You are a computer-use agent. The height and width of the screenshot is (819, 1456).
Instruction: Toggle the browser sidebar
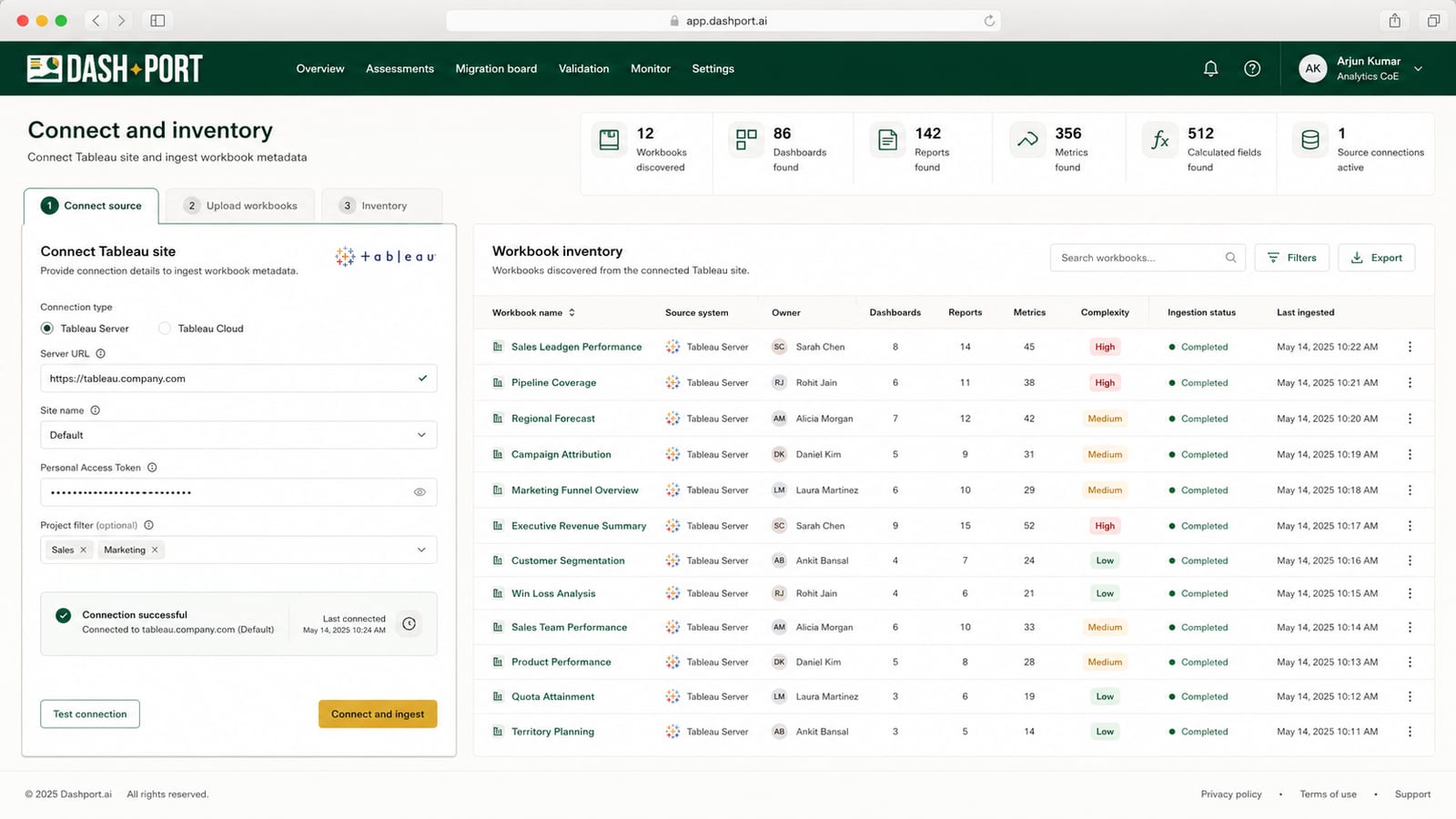157,20
